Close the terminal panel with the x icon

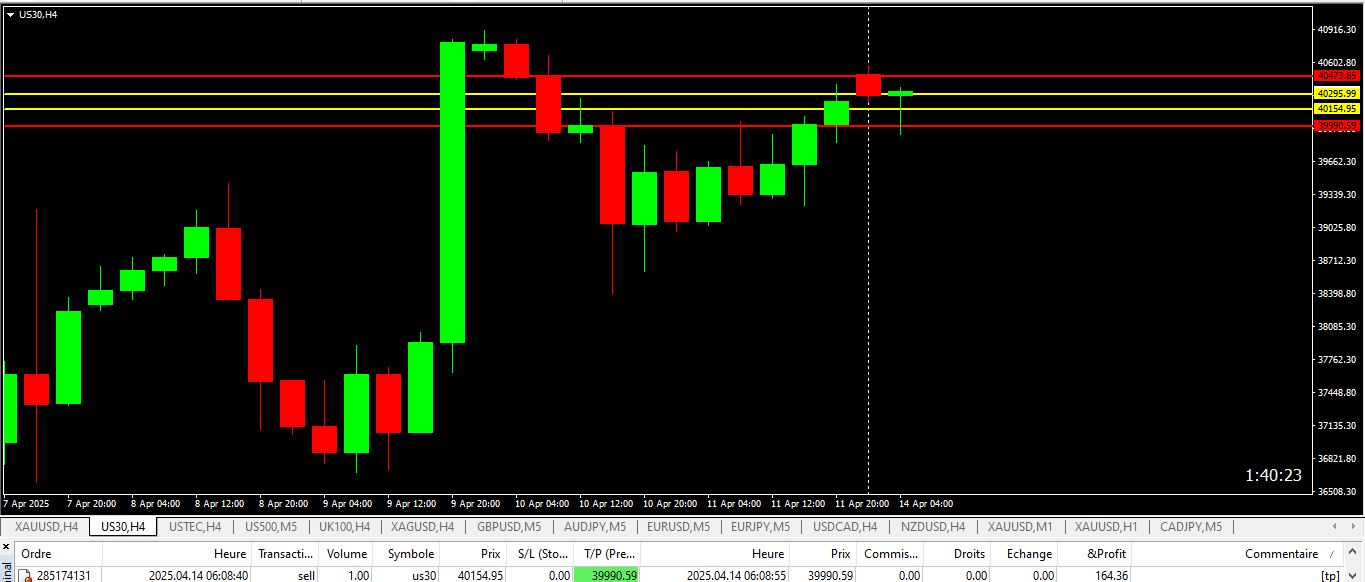5,547
